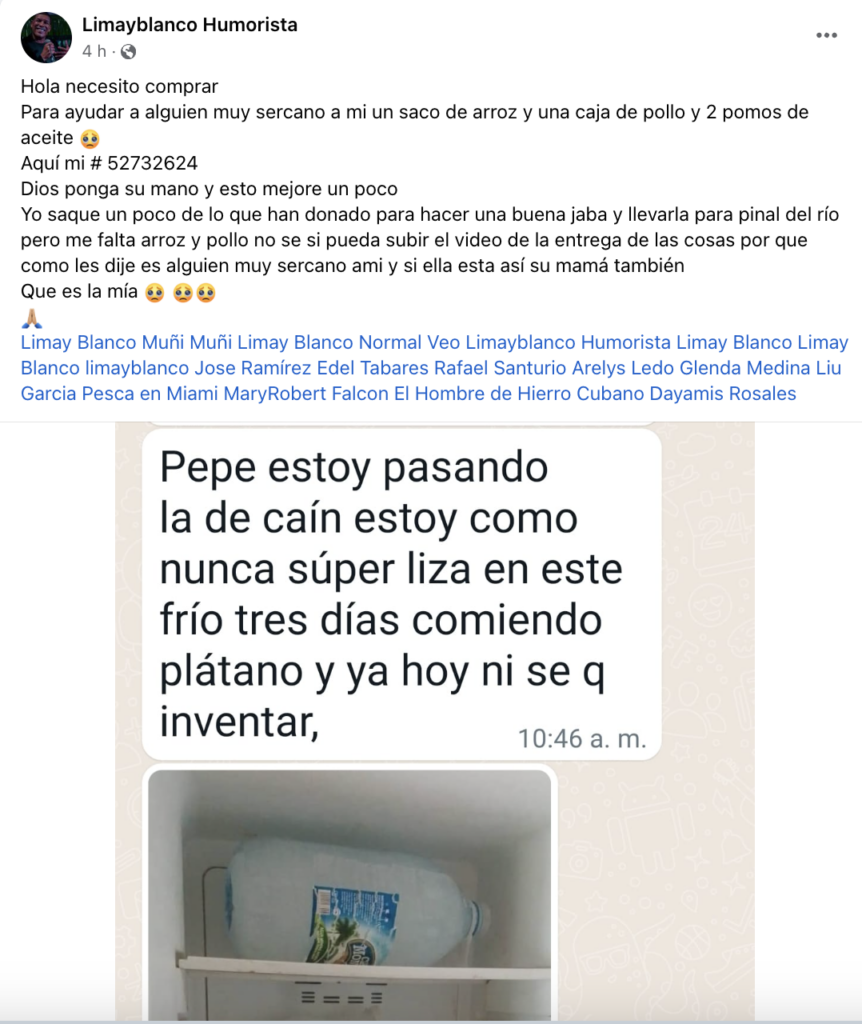Viewport: 862px width, 1024px height.
Task: Open tagged profile Glenda Medina
Action: [745, 368]
